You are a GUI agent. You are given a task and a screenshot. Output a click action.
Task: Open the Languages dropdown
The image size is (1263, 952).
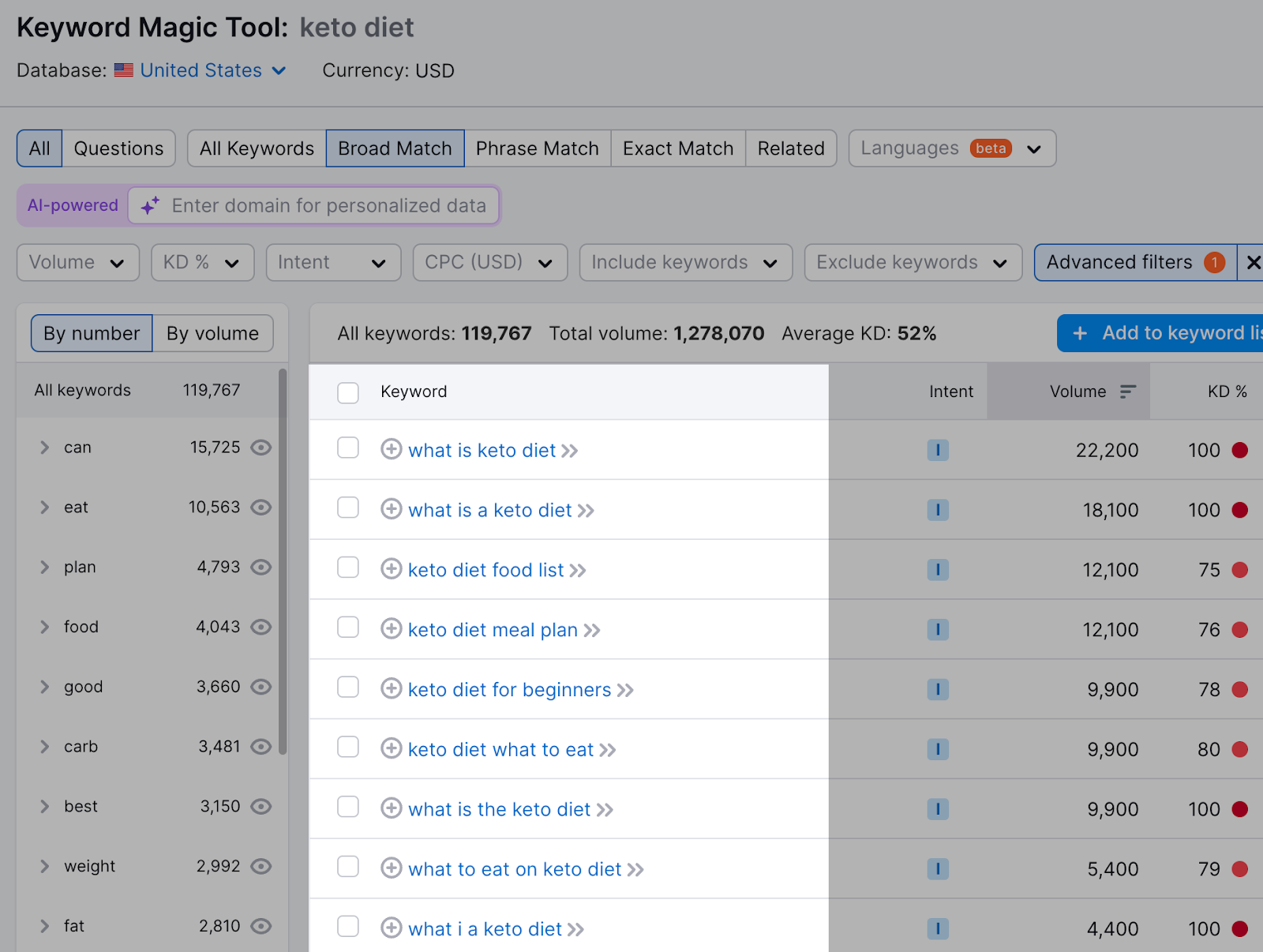pos(951,148)
